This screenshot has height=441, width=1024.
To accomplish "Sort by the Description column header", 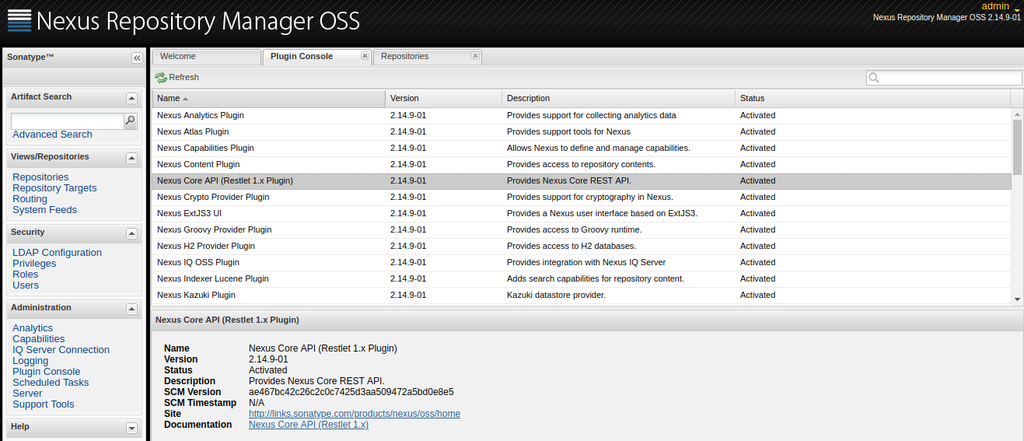I will [619, 98].
